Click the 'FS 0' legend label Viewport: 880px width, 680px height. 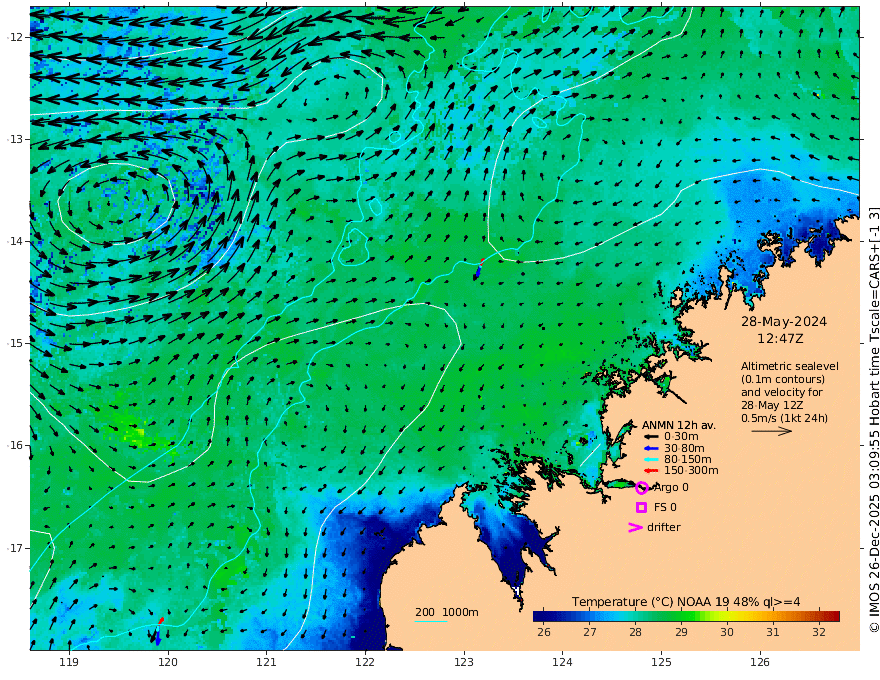click(665, 507)
